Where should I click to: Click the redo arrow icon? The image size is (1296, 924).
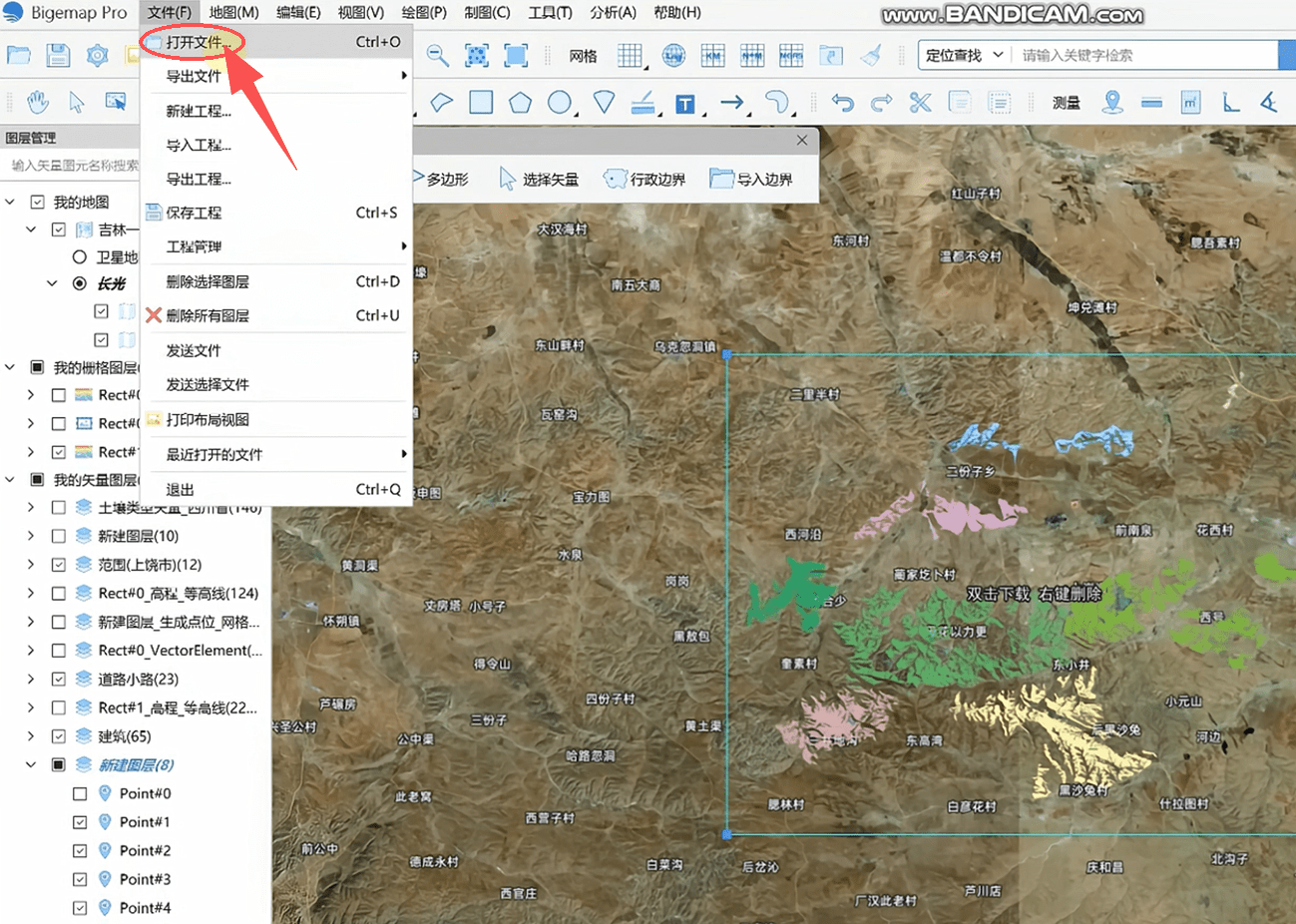coord(882,102)
